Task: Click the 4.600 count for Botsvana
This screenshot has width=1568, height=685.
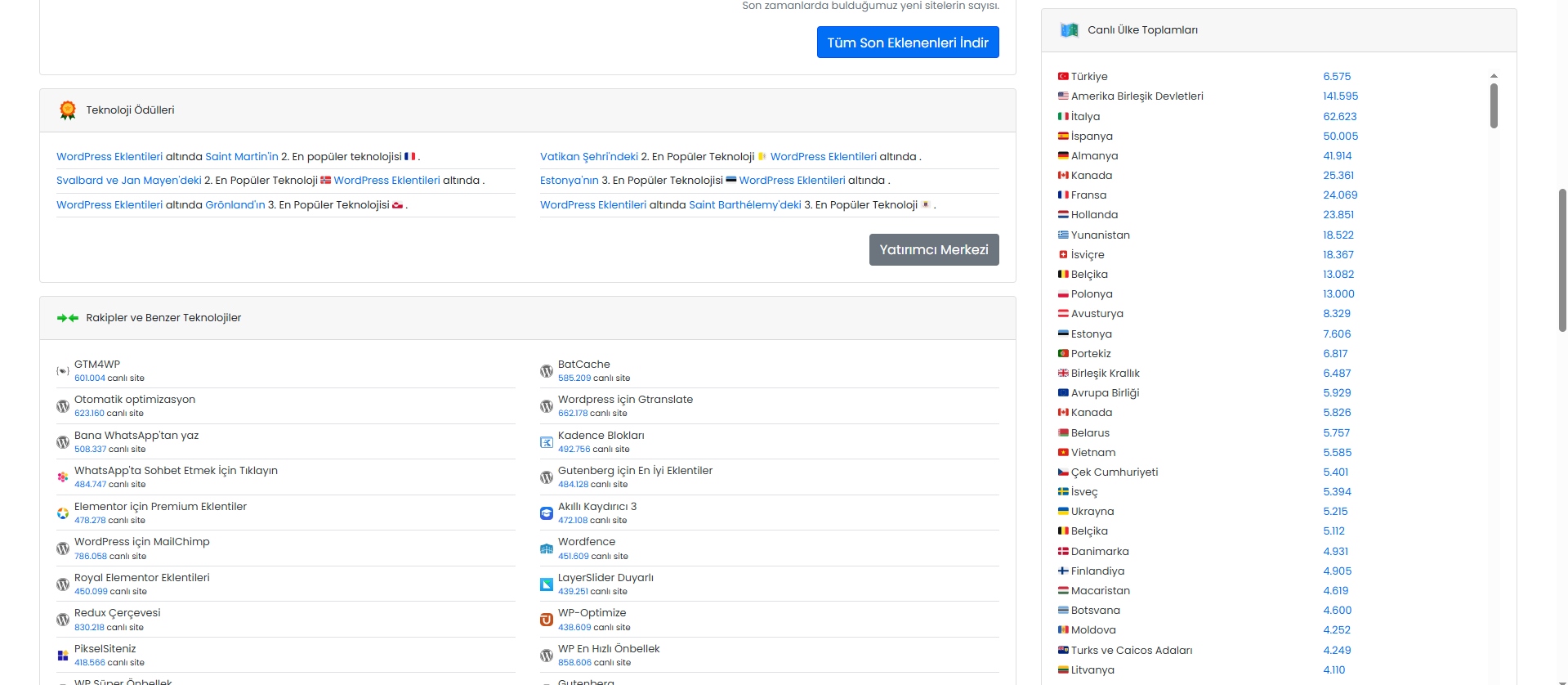Action: click(1338, 611)
